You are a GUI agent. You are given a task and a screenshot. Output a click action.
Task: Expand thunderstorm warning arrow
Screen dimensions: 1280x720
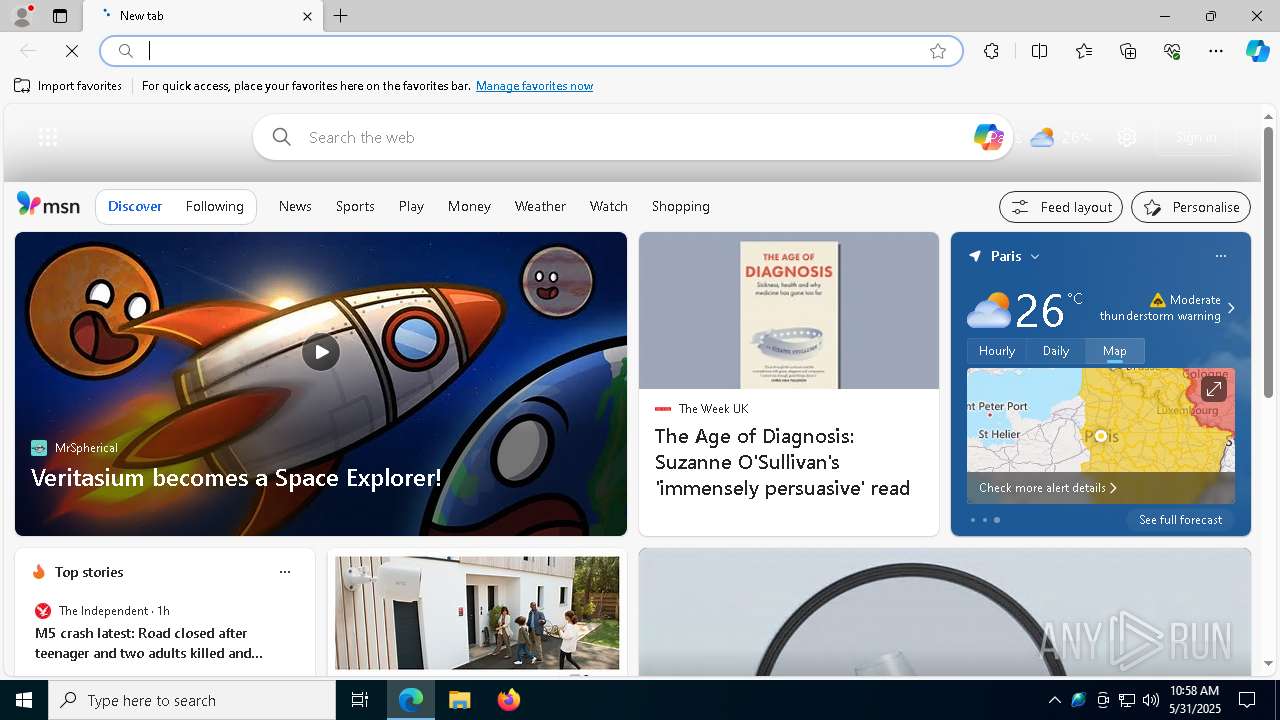click(1231, 308)
